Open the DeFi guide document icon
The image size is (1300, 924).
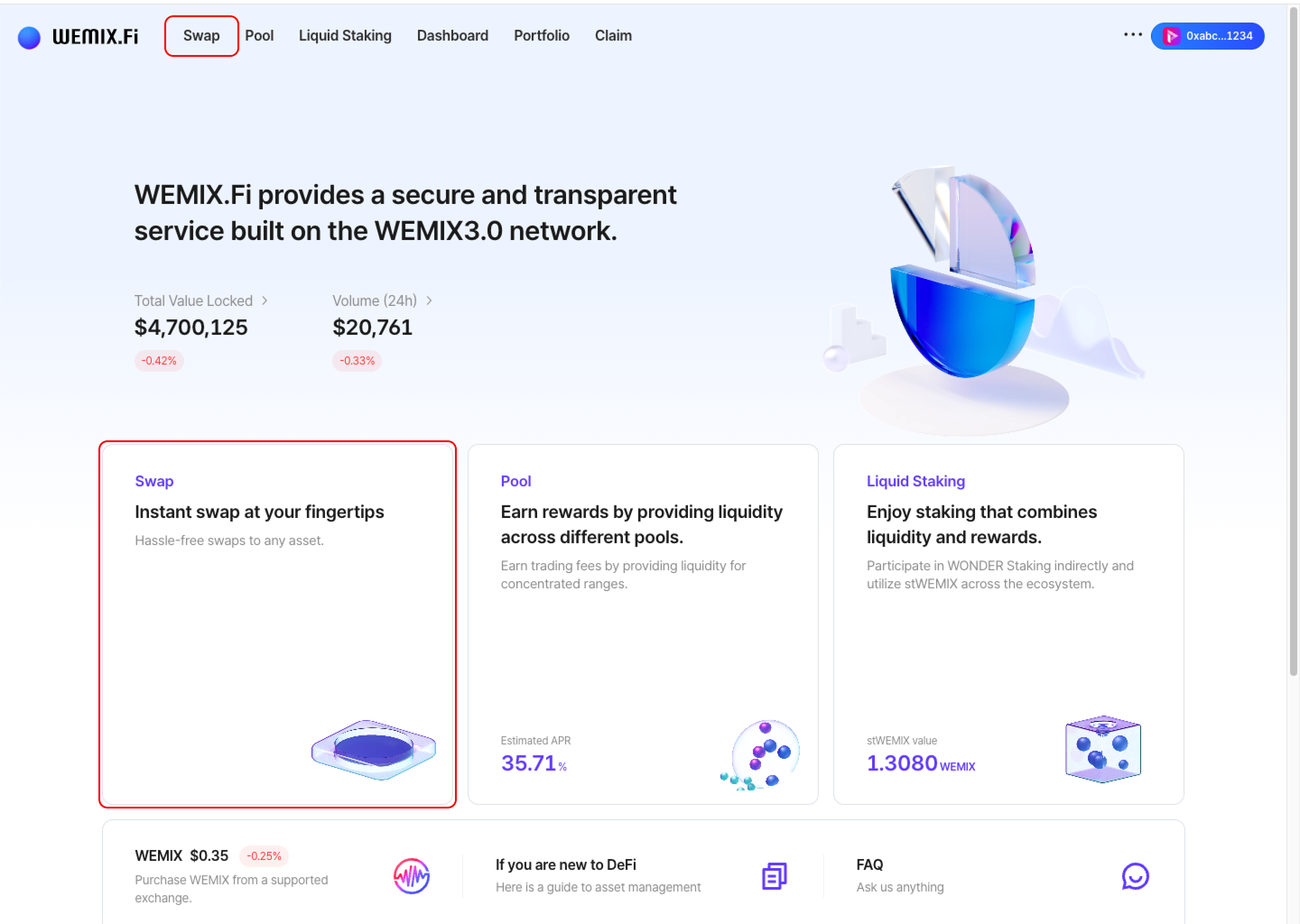coord(774,876)
